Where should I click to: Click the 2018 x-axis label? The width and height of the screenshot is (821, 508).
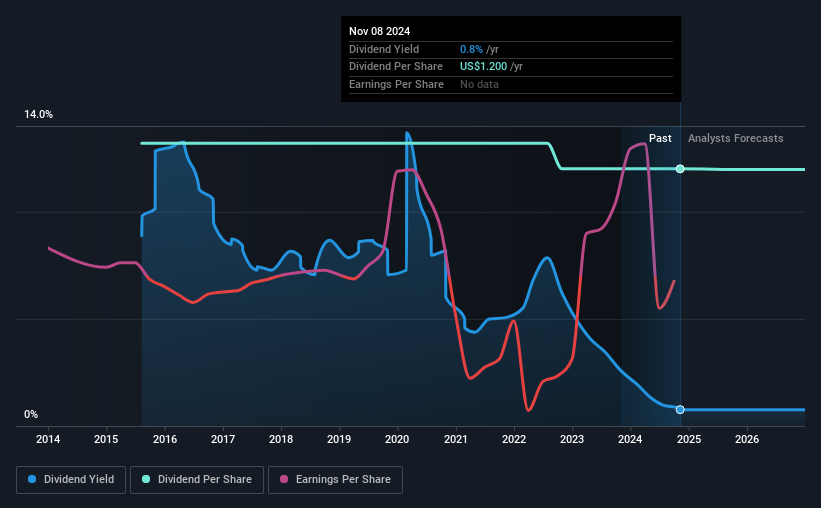click(x=281, y=439)
